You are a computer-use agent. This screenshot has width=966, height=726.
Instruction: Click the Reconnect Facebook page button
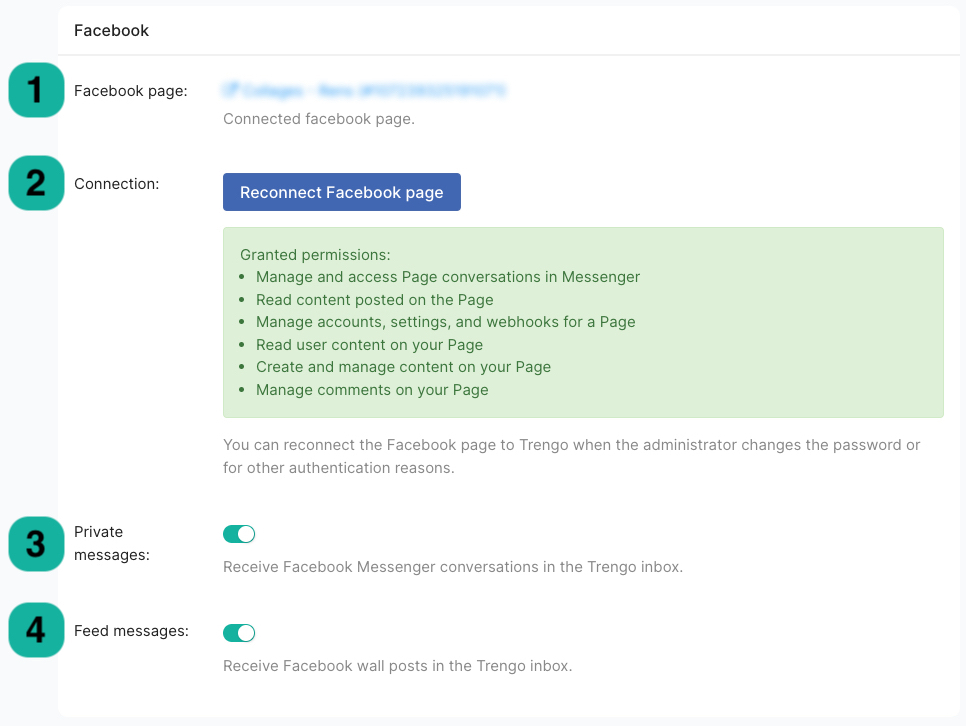click(341, 192)
